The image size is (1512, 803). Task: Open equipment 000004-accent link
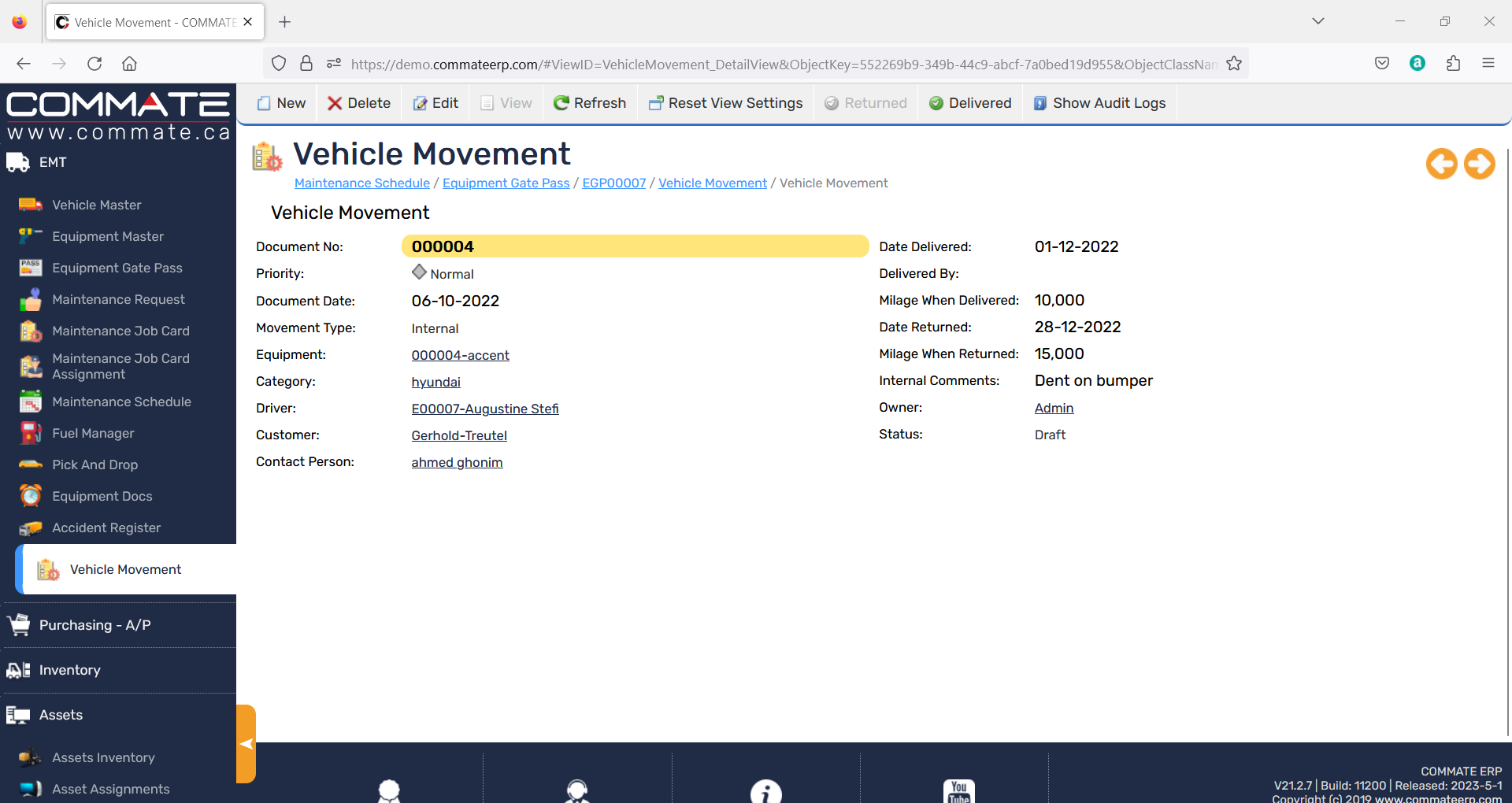pos(460,355)
